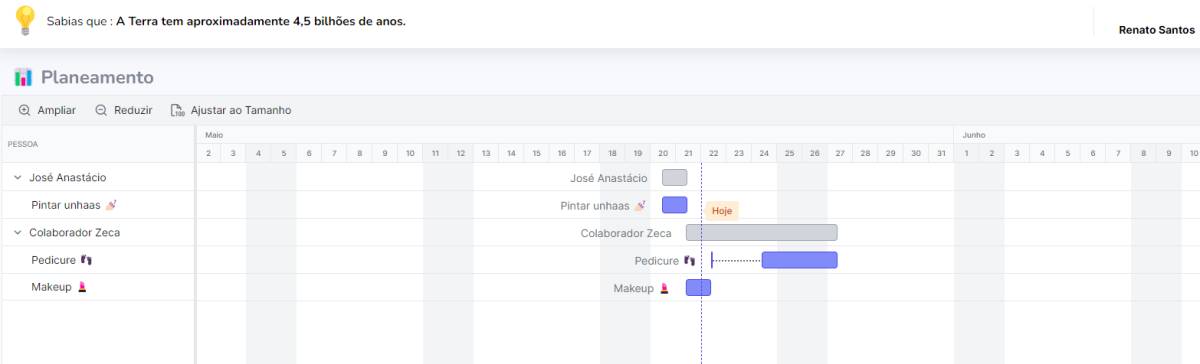Click the Reduzir zoom-out magnifier icon
The image size is (1200, 364).
(x=101, y=110)
